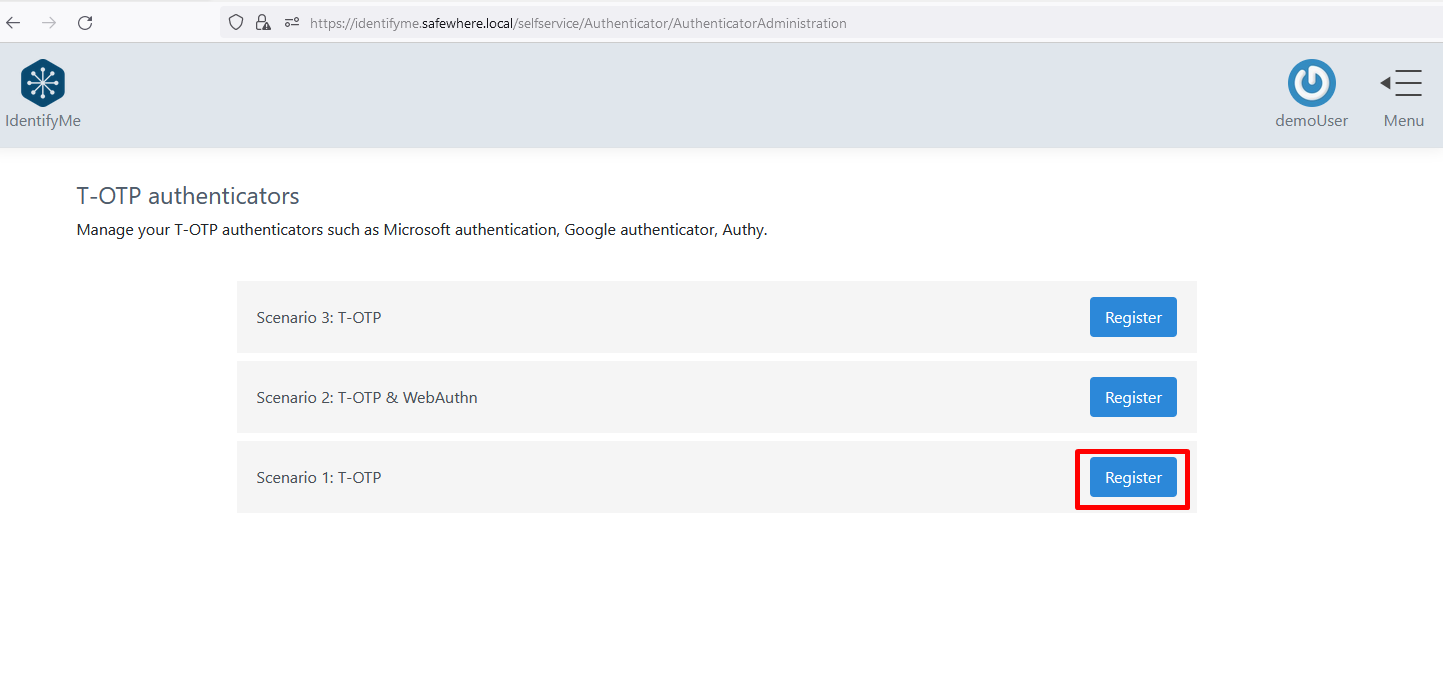Click the IdentifyMe snowflake logo
Viewport: 1443px width, 690px height.
click(x=43, y=83)
